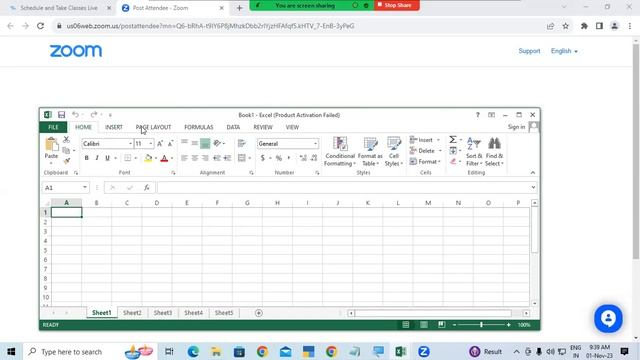Collapse the Excel ribbon
Screen dimensions: 640x360
tap(533, 173)
